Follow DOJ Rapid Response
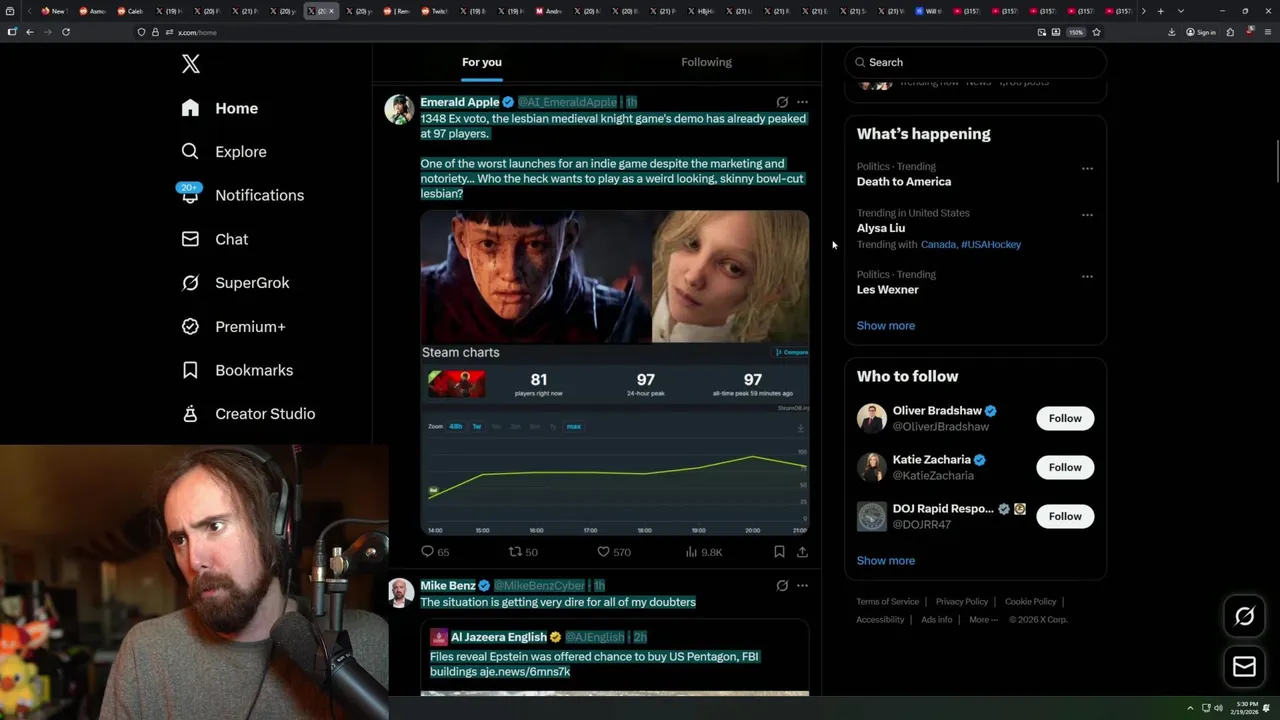 tap(1065, 516)
